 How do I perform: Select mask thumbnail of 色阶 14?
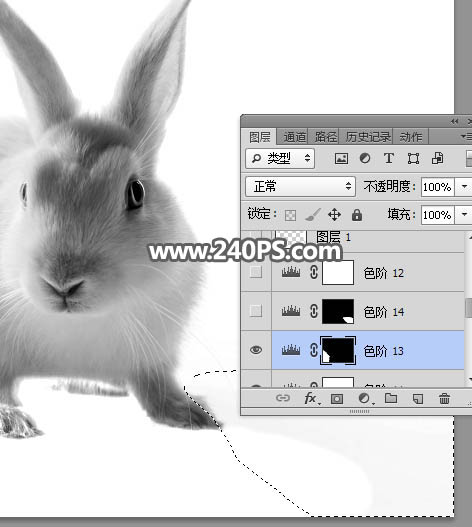(x=338, y=312)
